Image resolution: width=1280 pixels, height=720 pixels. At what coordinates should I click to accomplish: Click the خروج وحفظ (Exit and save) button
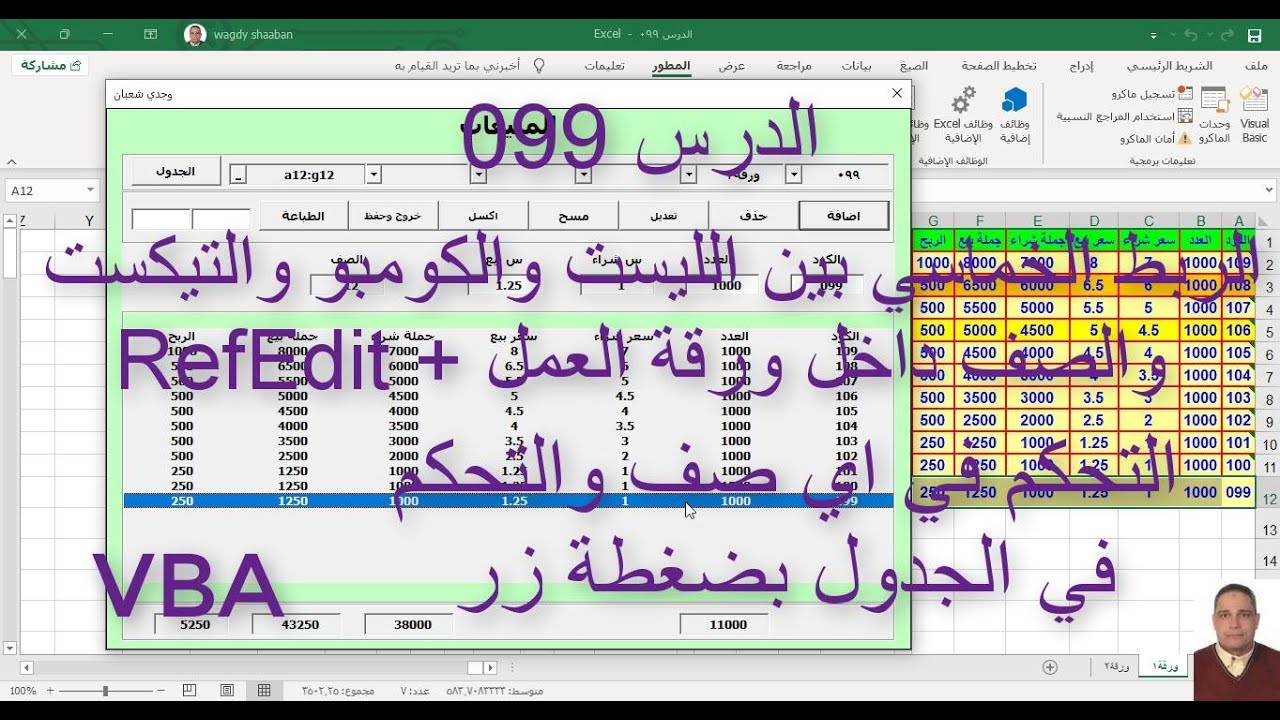pos(394,216)
